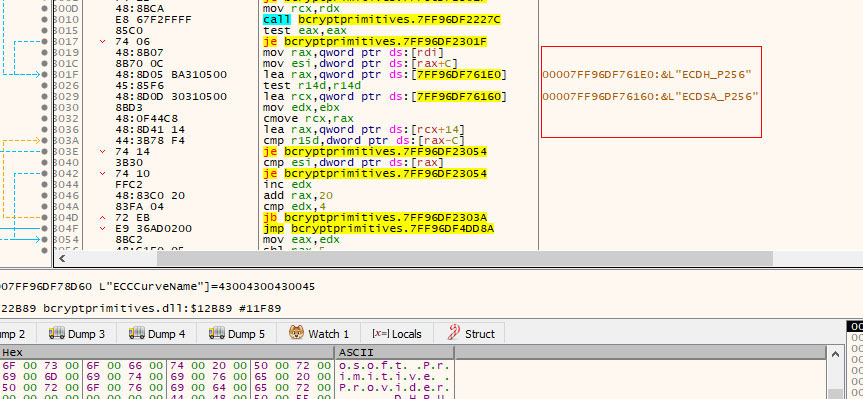Toggle breakpoint dot on jmp 7FF96DF4DD8A row
Screen dimensions: 863x399
point(45,228)
